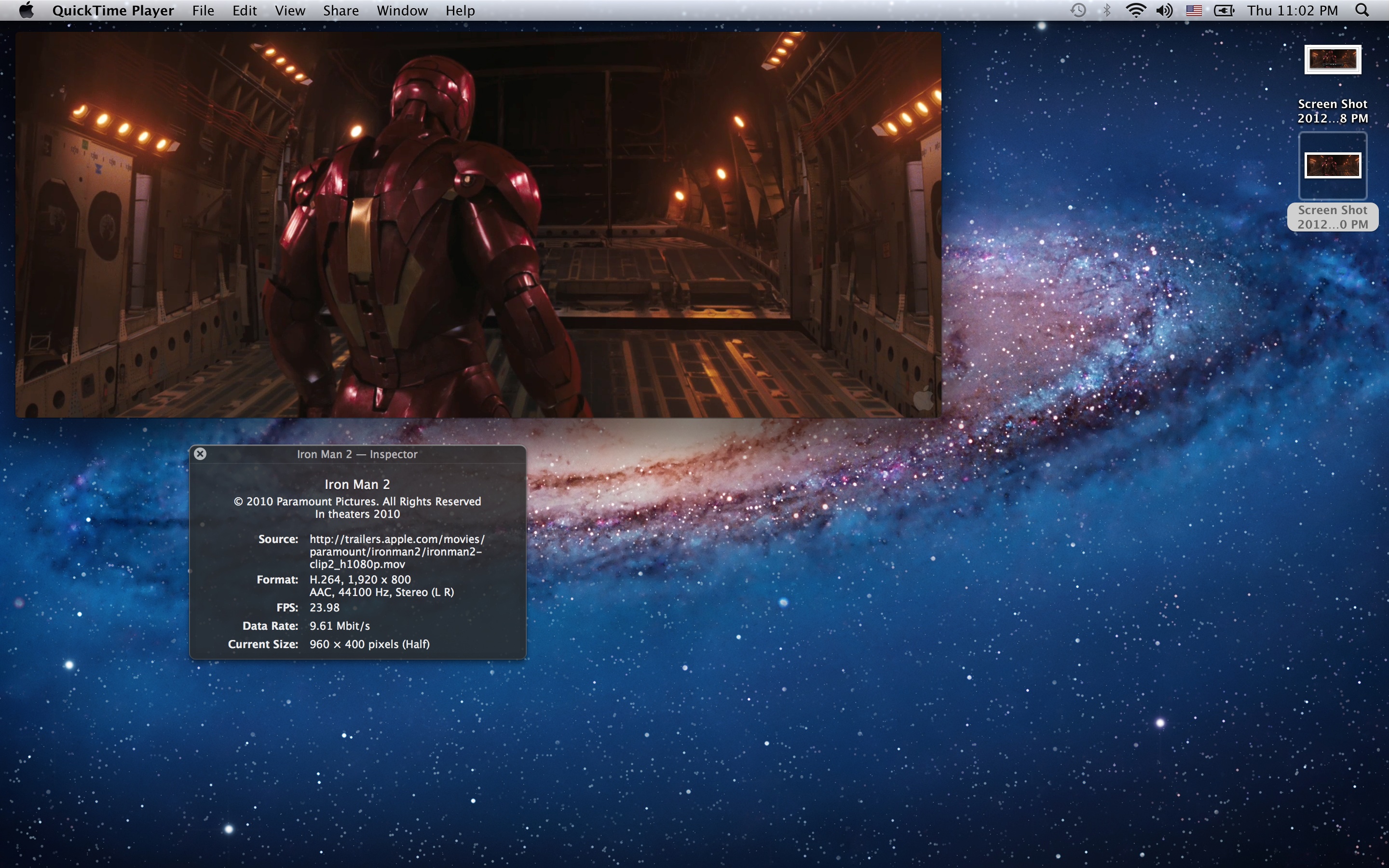This screenshot has height=868, width=1389.
Task: Click the Format: label in Inspector
Action: click(277, 579)
